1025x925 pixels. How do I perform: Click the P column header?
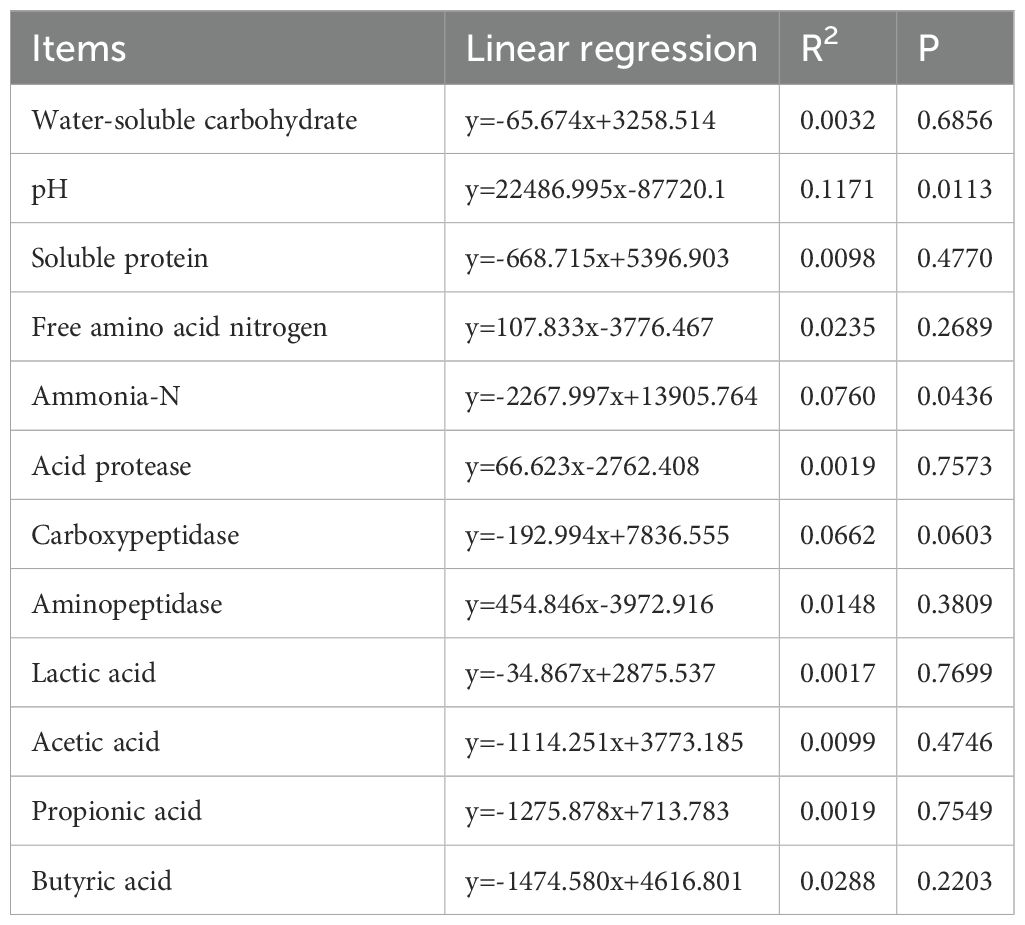[928, 49]
